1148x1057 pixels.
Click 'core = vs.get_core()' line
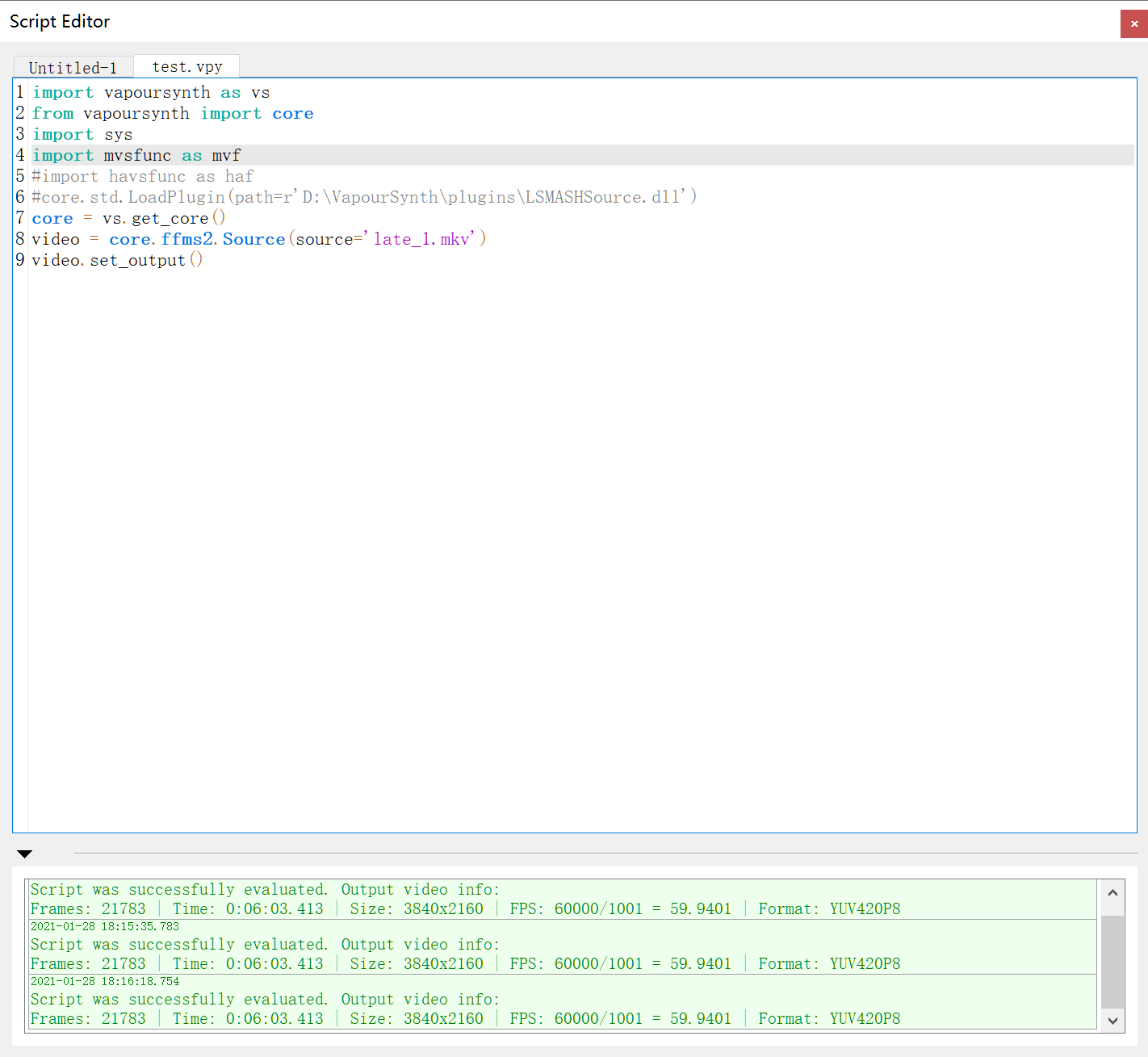point(129,218)
